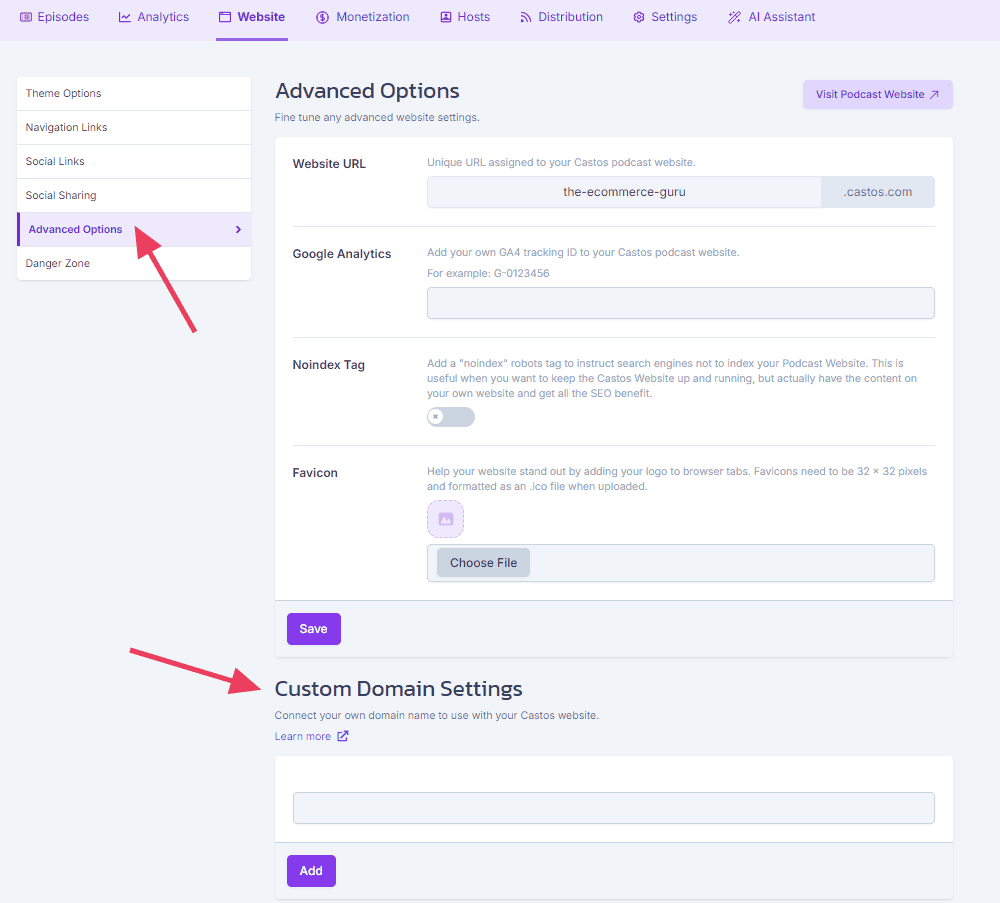Go to the Monetization tab
1000x903 pixels.
click(x=363, y=17)
